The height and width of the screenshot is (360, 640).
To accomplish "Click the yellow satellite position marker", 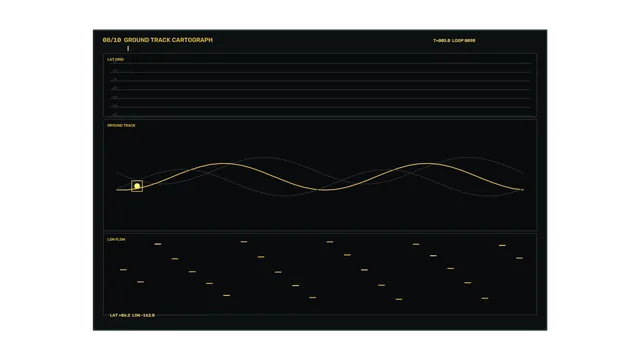I will pos(137,186).
